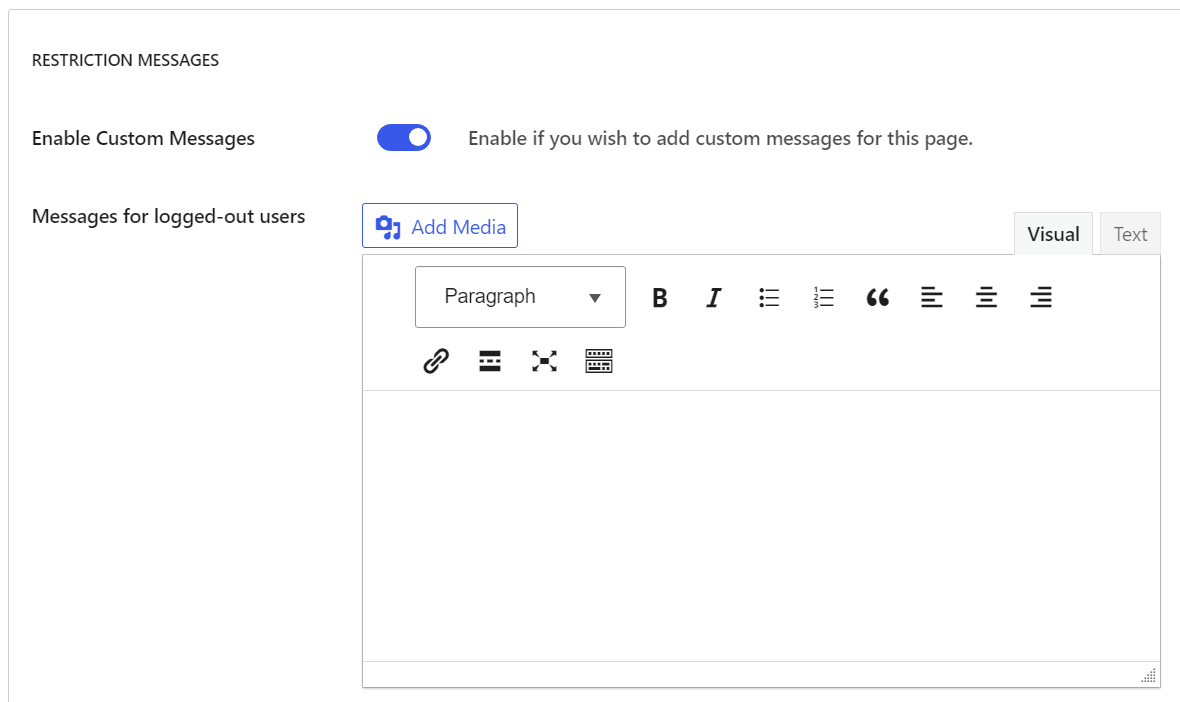Click the 'Messages for logged-out users' label
Viewport: 1180px width, 702px height.
[x=169, y=217]
